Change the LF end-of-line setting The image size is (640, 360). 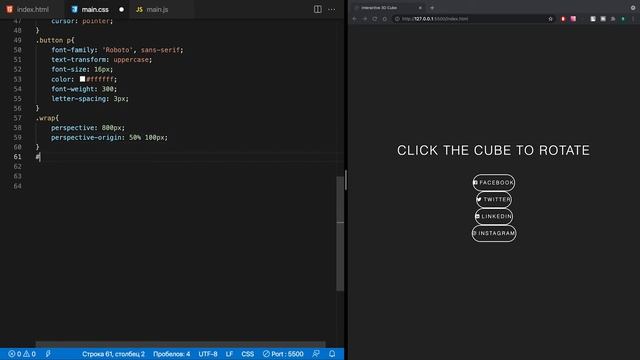[x=229, y=354]
